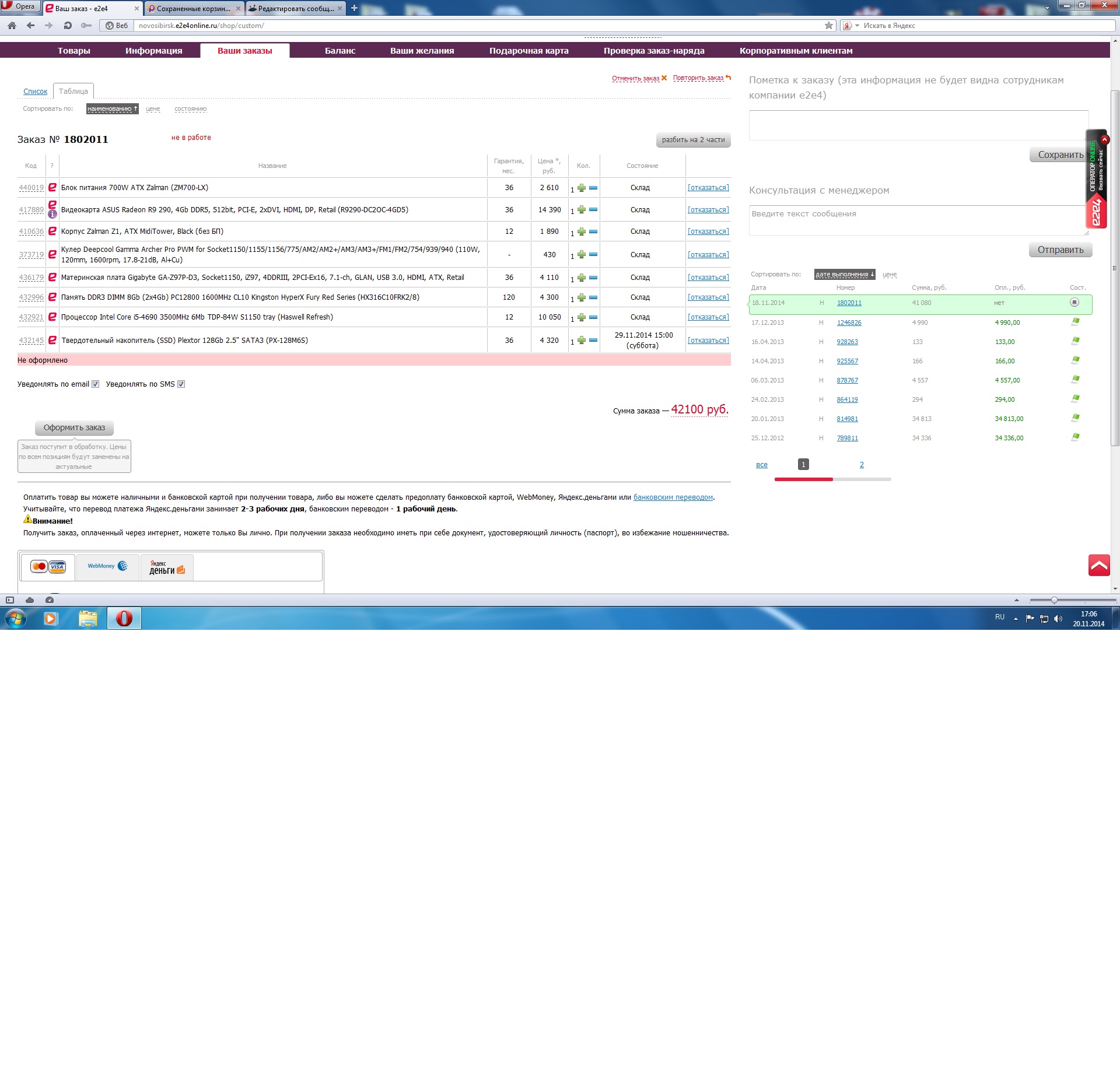1120x1066 pixels.
Task: Open order number 1246826 link
Action: pos(849,323)
